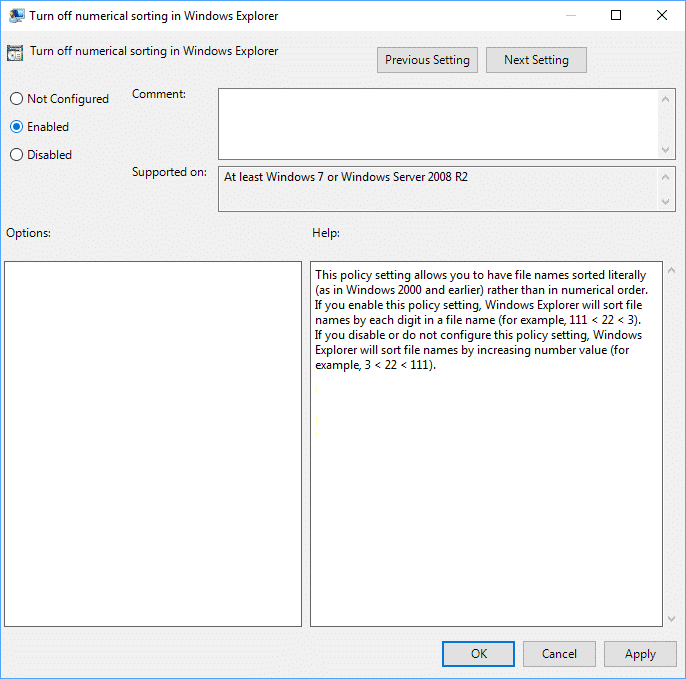686x679 pixels.
Task: Click the empty Options panel
Action: point(153,444)
